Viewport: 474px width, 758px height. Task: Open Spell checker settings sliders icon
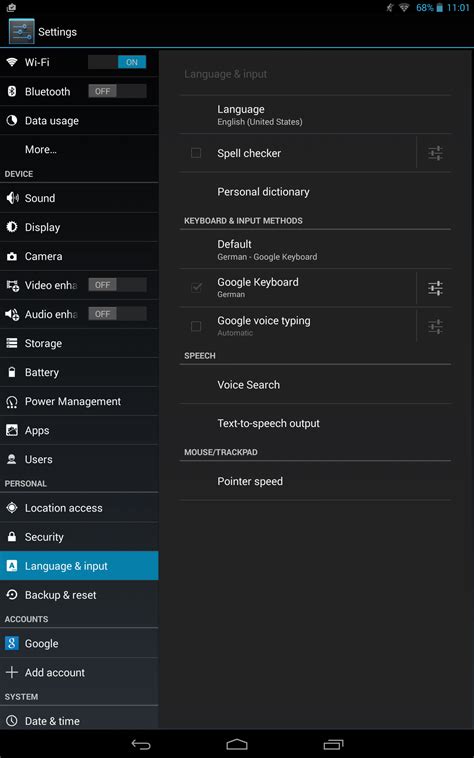coord(435,153)
